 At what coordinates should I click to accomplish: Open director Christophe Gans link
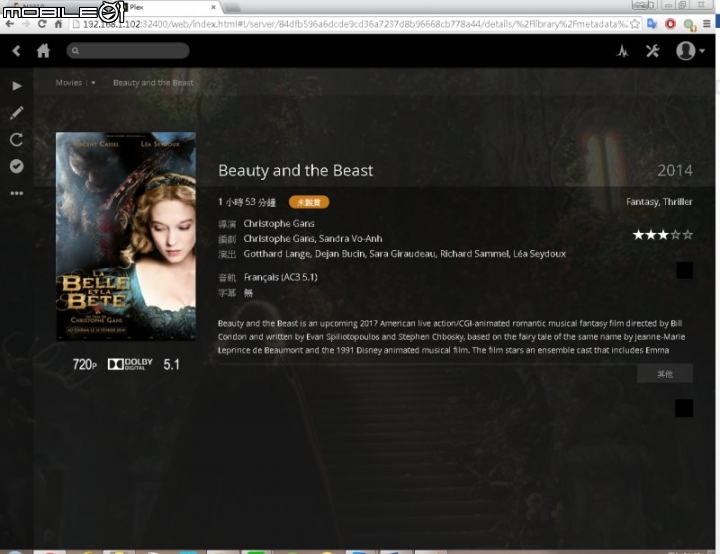(x=279, y=224)
